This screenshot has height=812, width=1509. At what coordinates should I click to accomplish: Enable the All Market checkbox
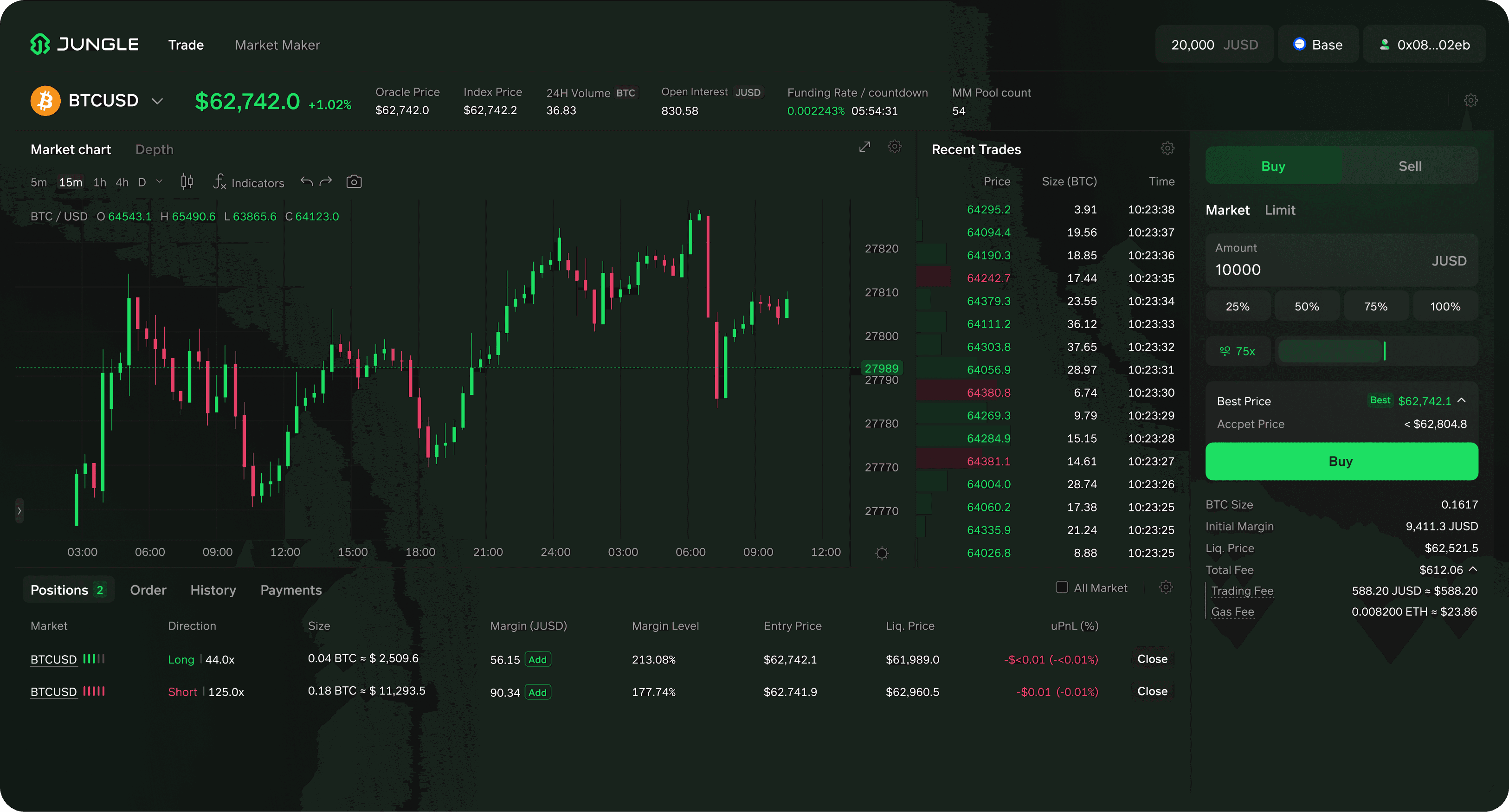point(1062,587)
